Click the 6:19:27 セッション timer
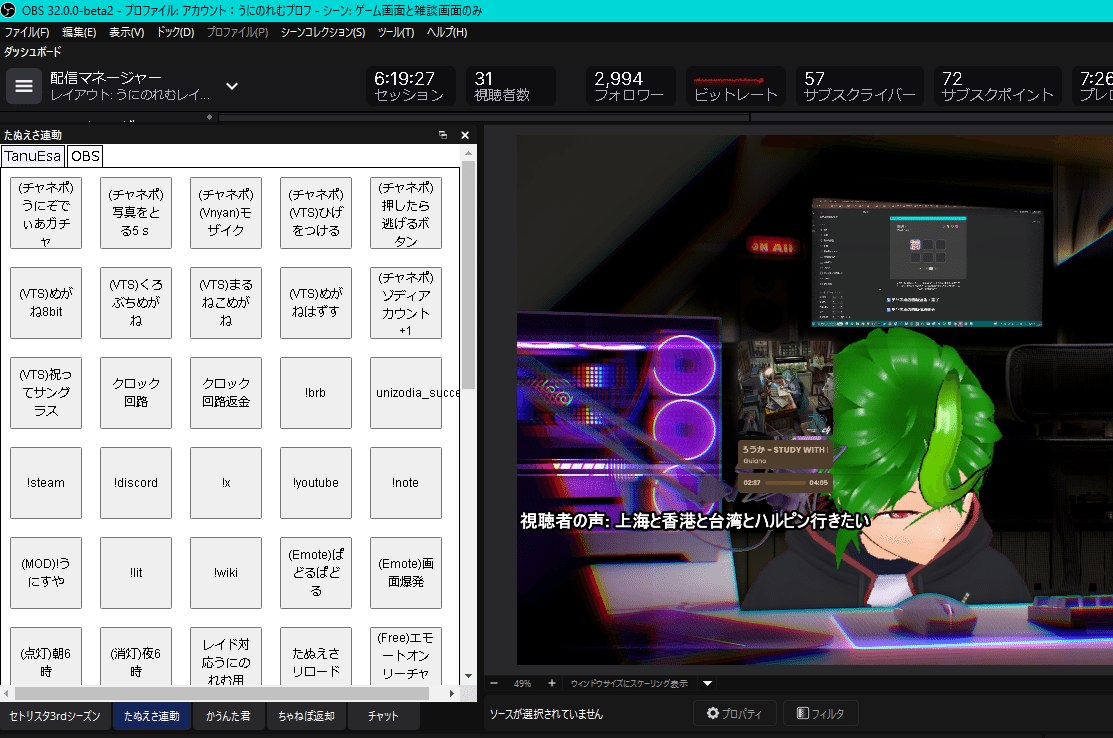 click(410, 86)
